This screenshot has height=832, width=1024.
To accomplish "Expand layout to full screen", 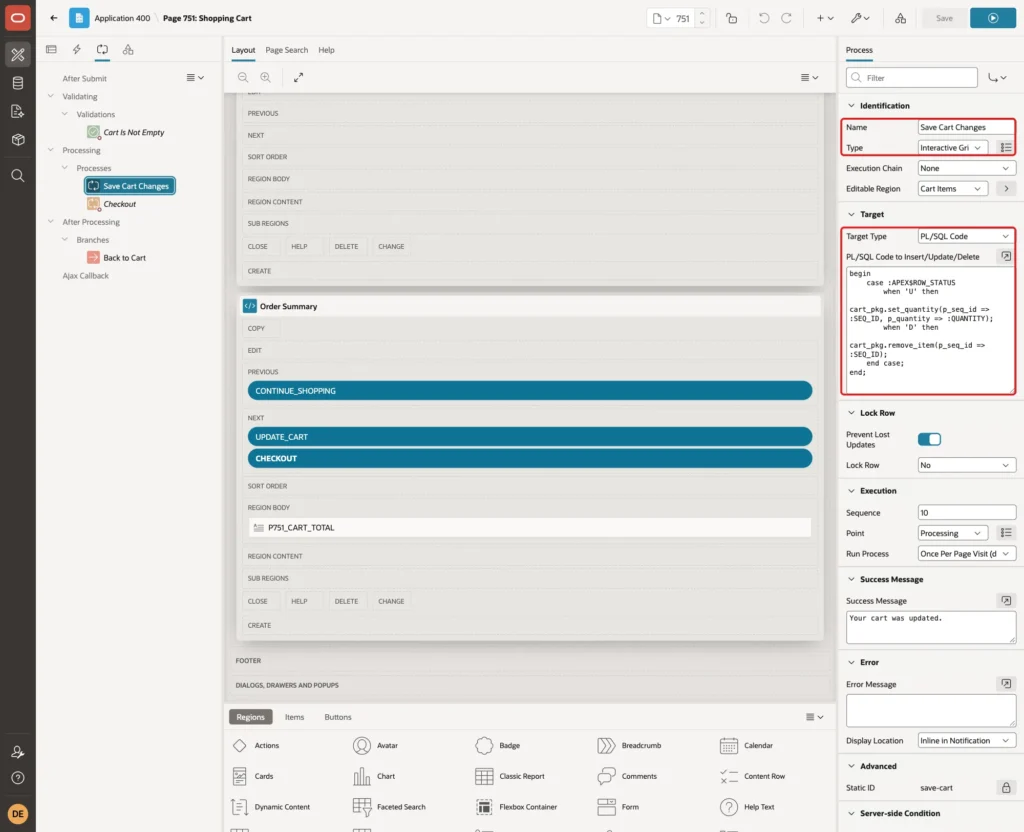I will tap(298, 77).
